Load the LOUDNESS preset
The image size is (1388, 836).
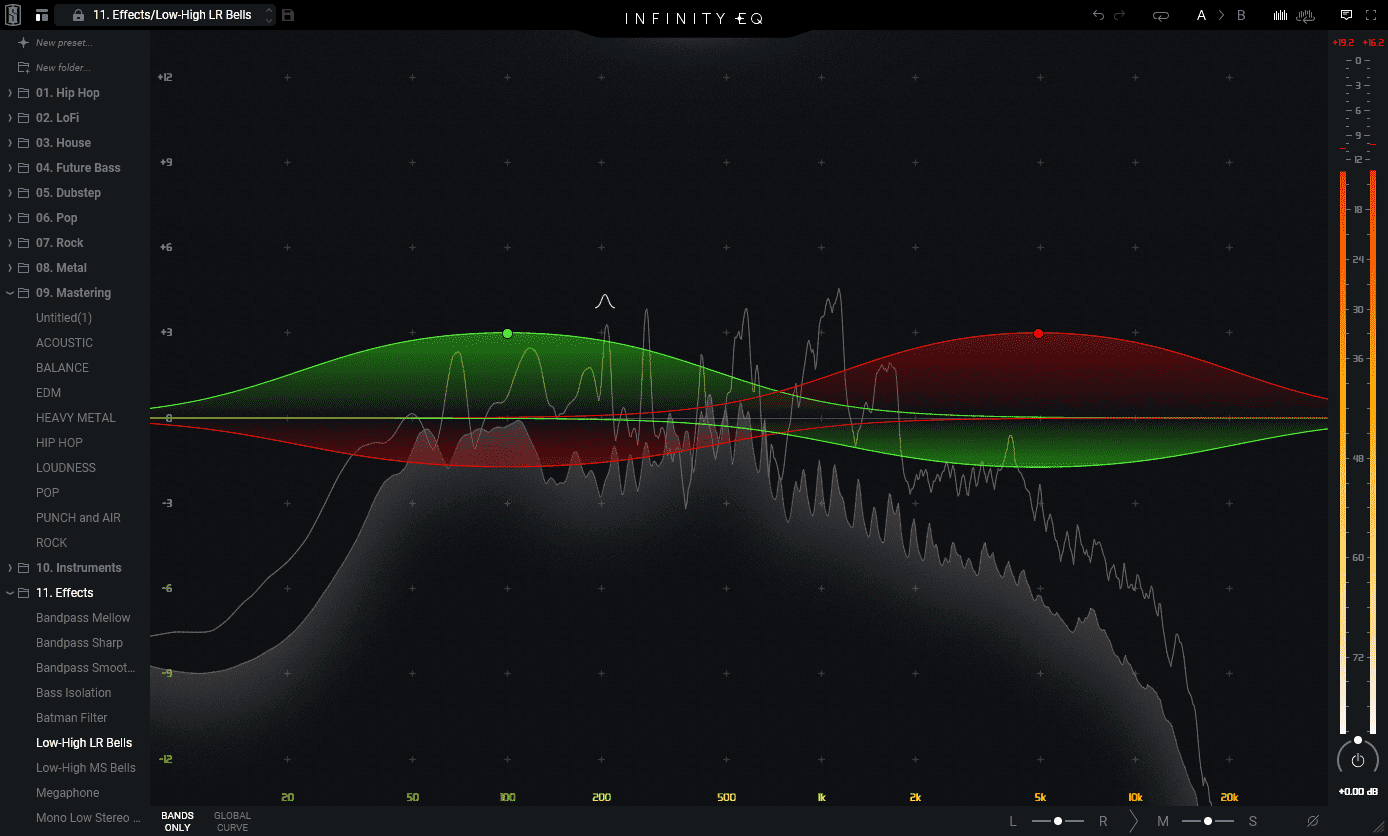click(x=66, y=468)
